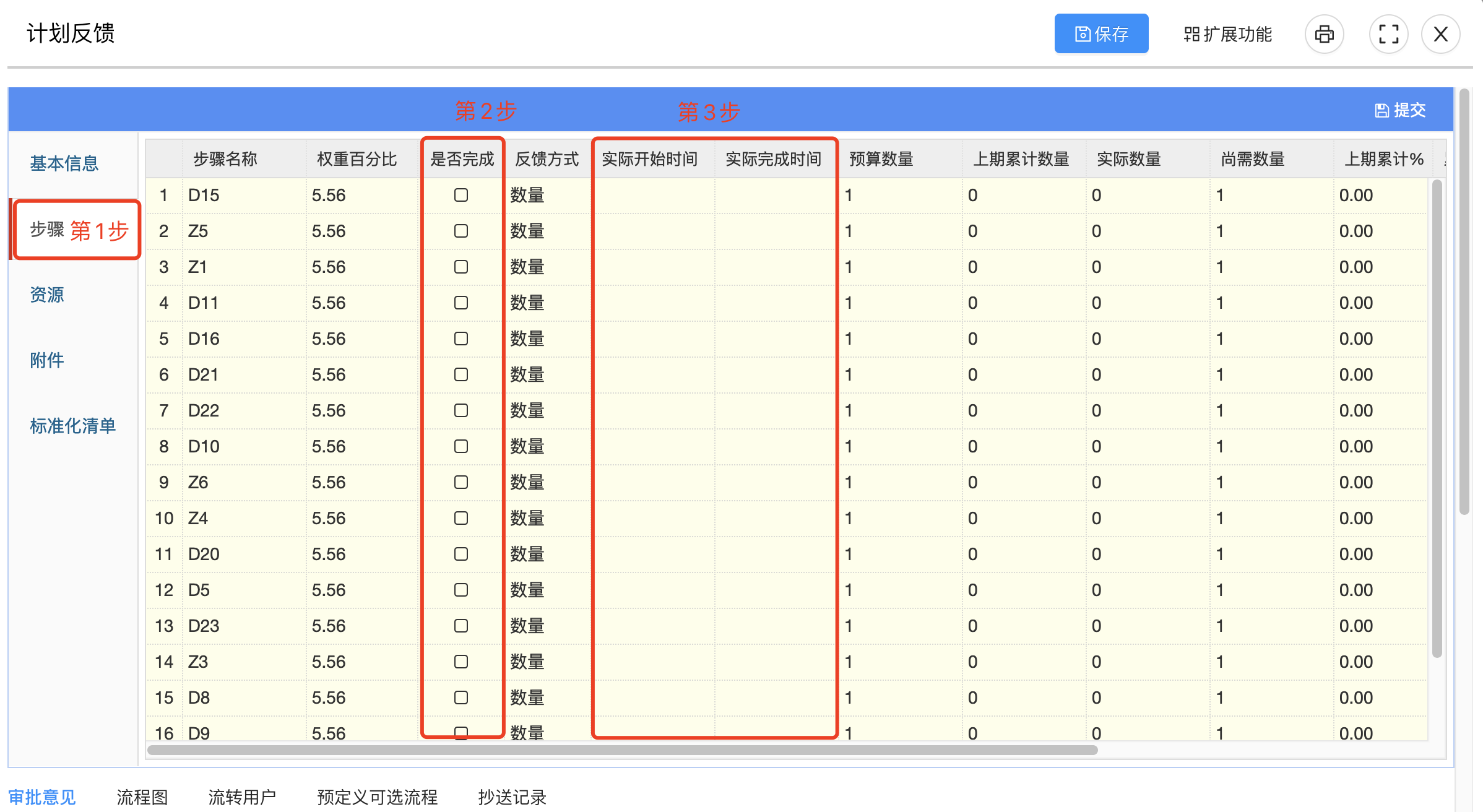
Task: Click 权重百分比 column header
Action: pyautogui.click(x=362, y=159)
